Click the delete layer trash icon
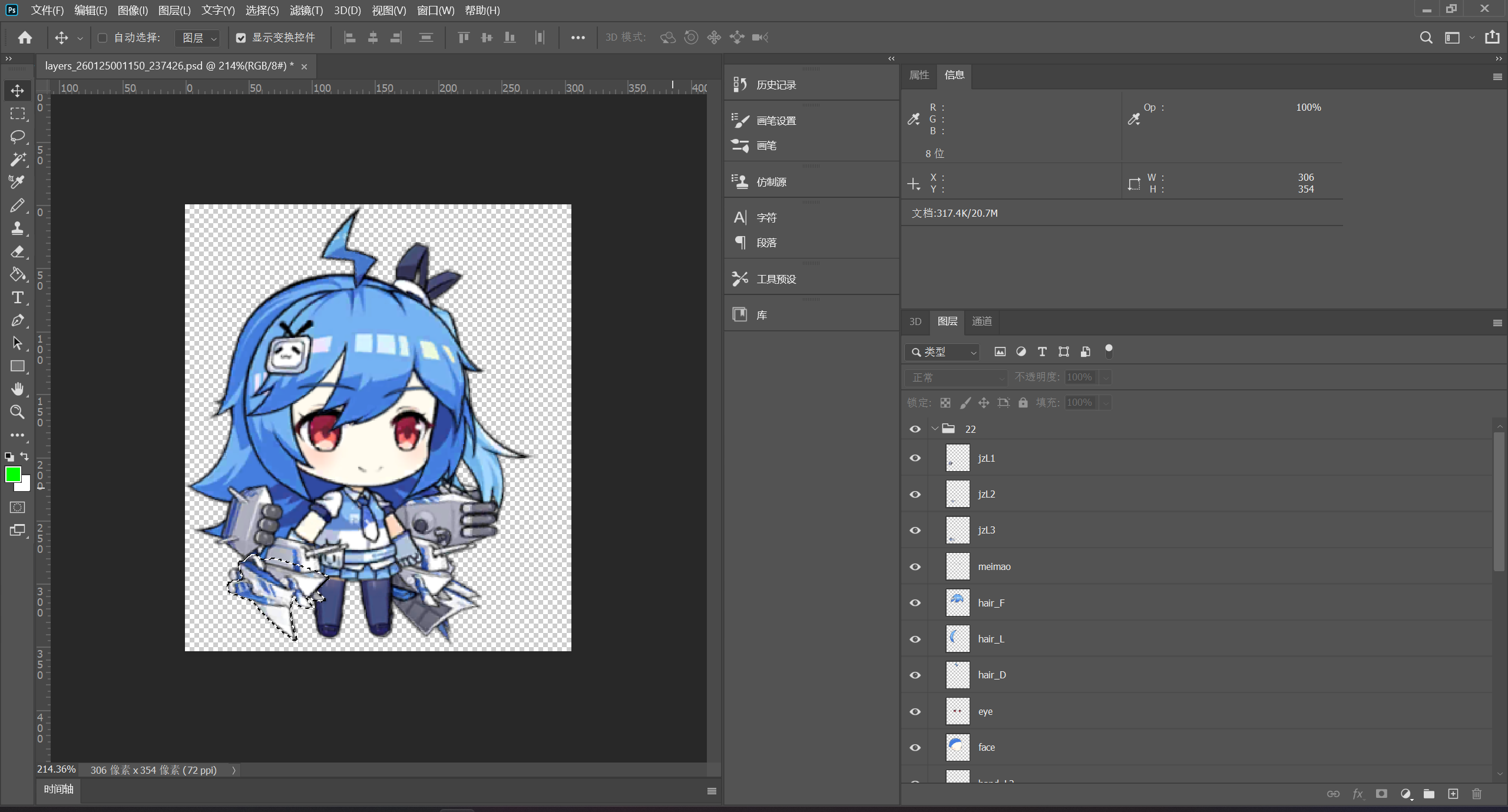The image size is (1508, 812). (x=1476, y=794)
